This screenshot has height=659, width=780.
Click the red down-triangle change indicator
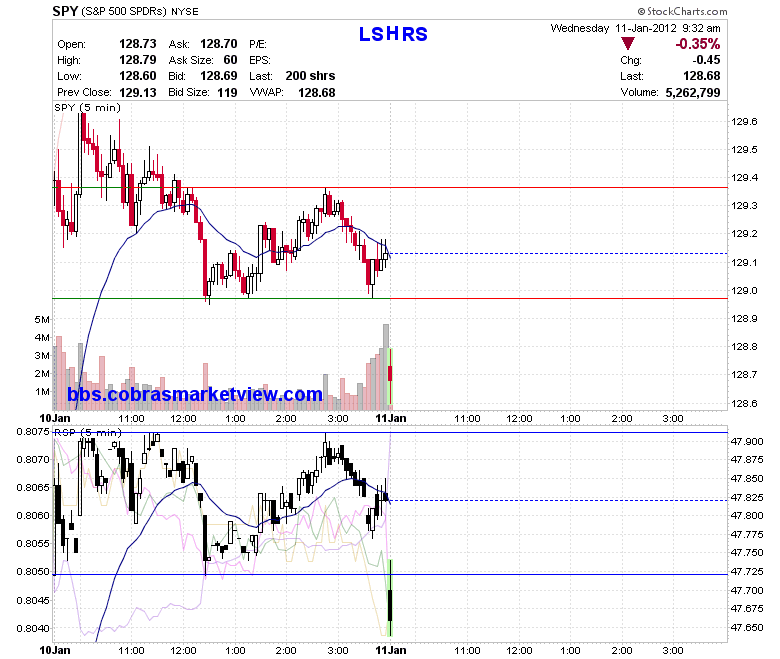[x=628, y=44]
